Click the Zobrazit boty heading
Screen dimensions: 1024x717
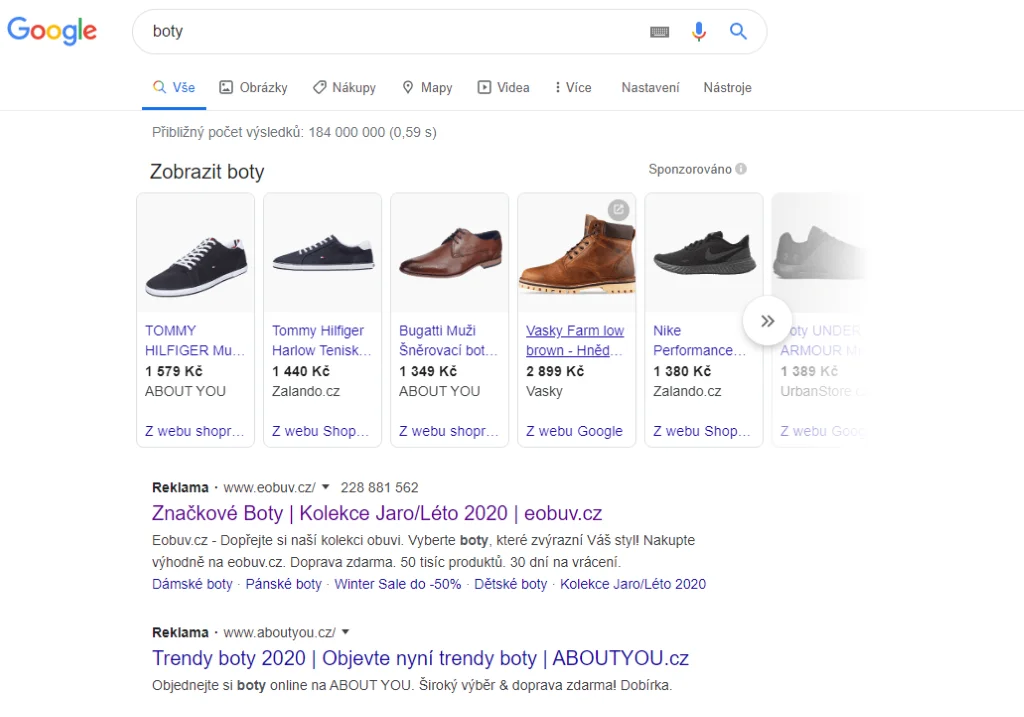coord(207,172)
